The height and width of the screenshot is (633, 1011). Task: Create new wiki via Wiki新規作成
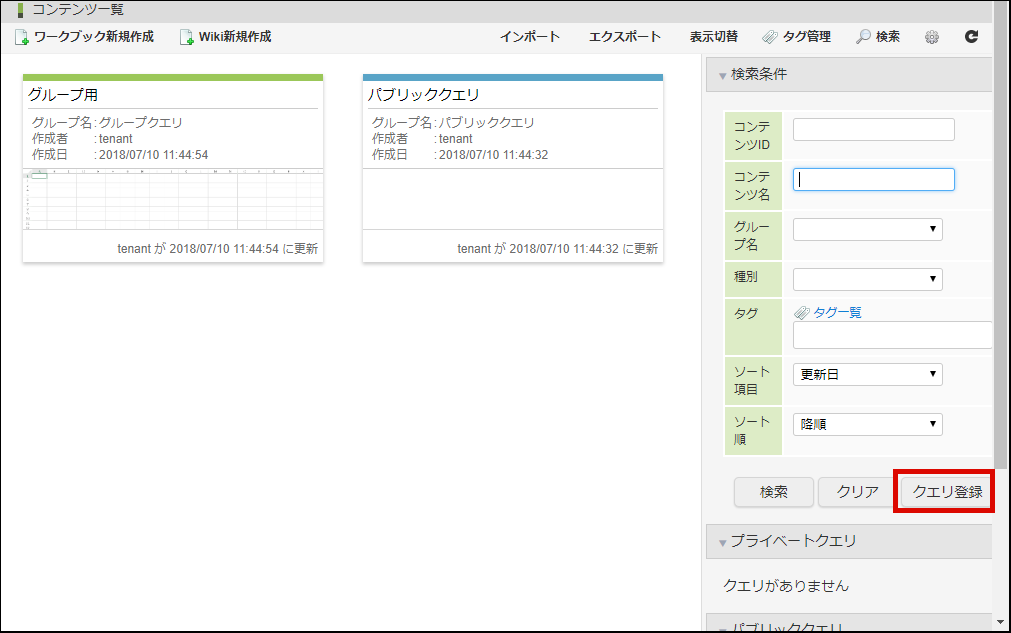(x=235, y=37)
